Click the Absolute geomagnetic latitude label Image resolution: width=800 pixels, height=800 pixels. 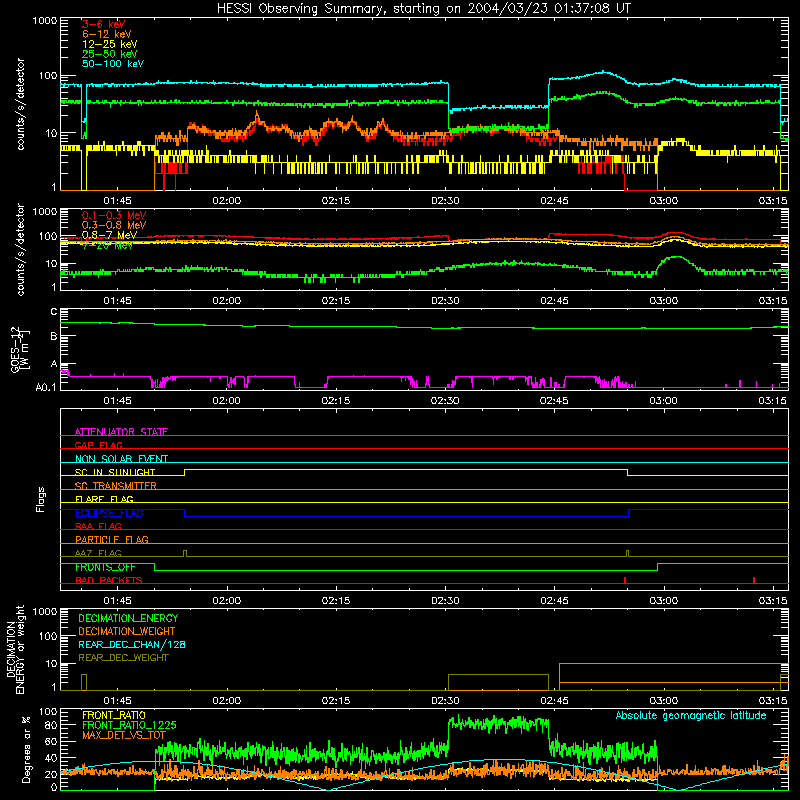pyautogui.click(x=691, y=715)
